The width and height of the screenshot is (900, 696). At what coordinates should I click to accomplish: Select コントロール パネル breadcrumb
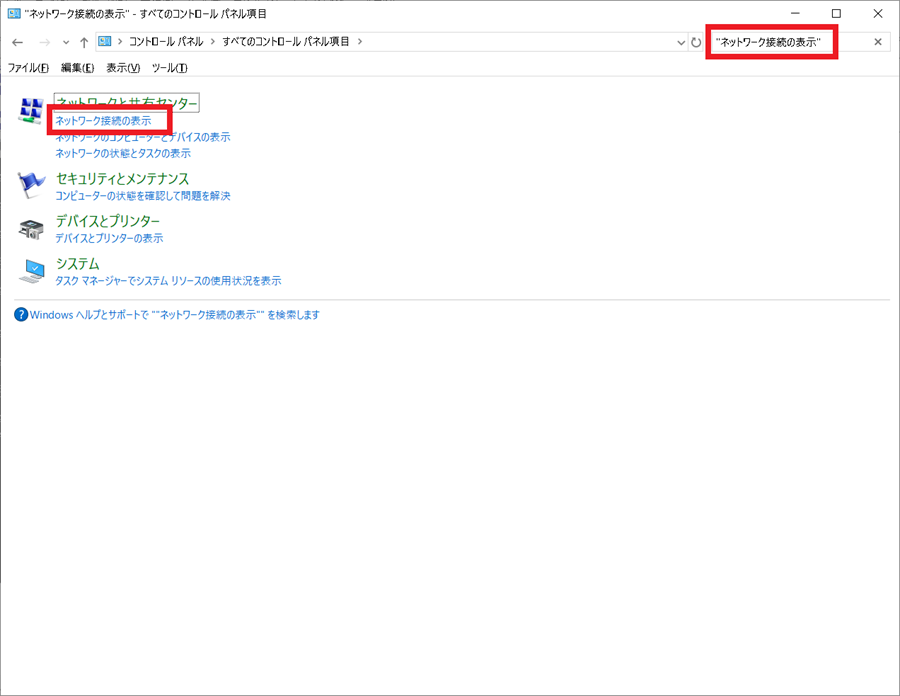pos(166,41)
